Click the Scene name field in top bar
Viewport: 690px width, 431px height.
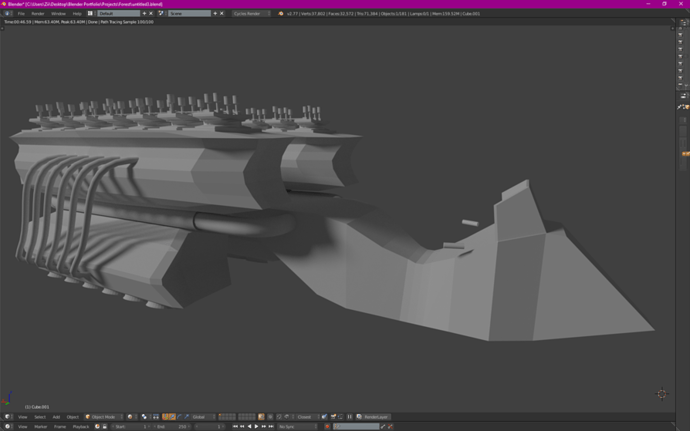point(188,14)
